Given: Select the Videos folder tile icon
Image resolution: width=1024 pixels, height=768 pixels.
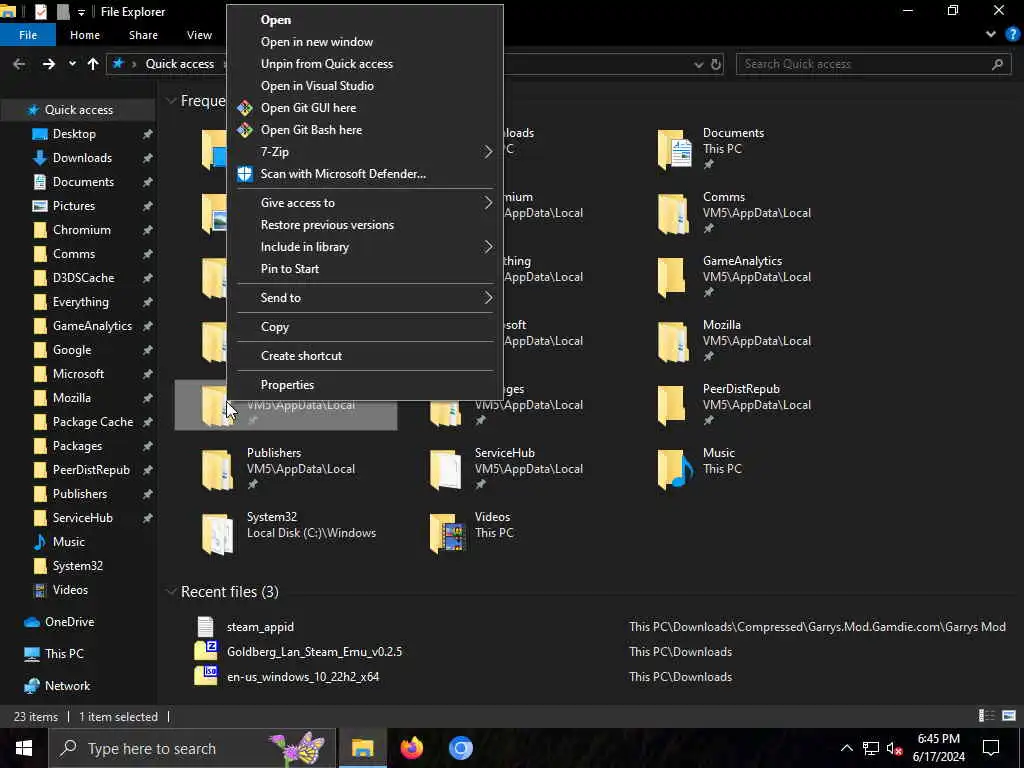Looking at the screenshot, I should (x=447, y=533).
